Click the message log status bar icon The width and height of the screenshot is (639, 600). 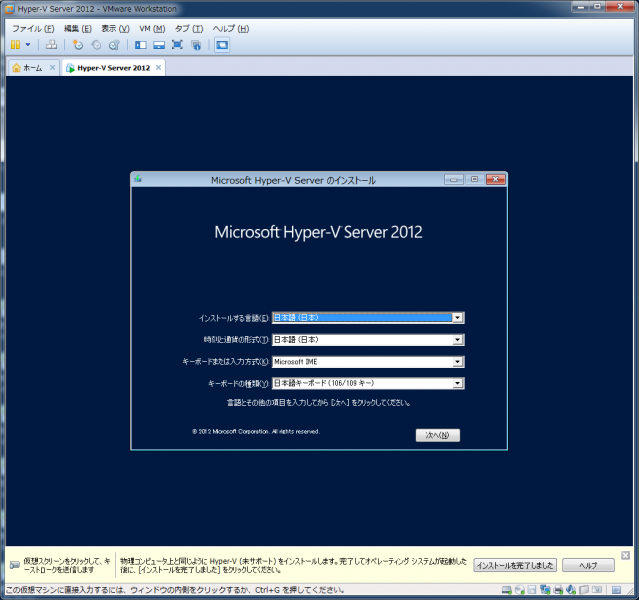(617, 589)
